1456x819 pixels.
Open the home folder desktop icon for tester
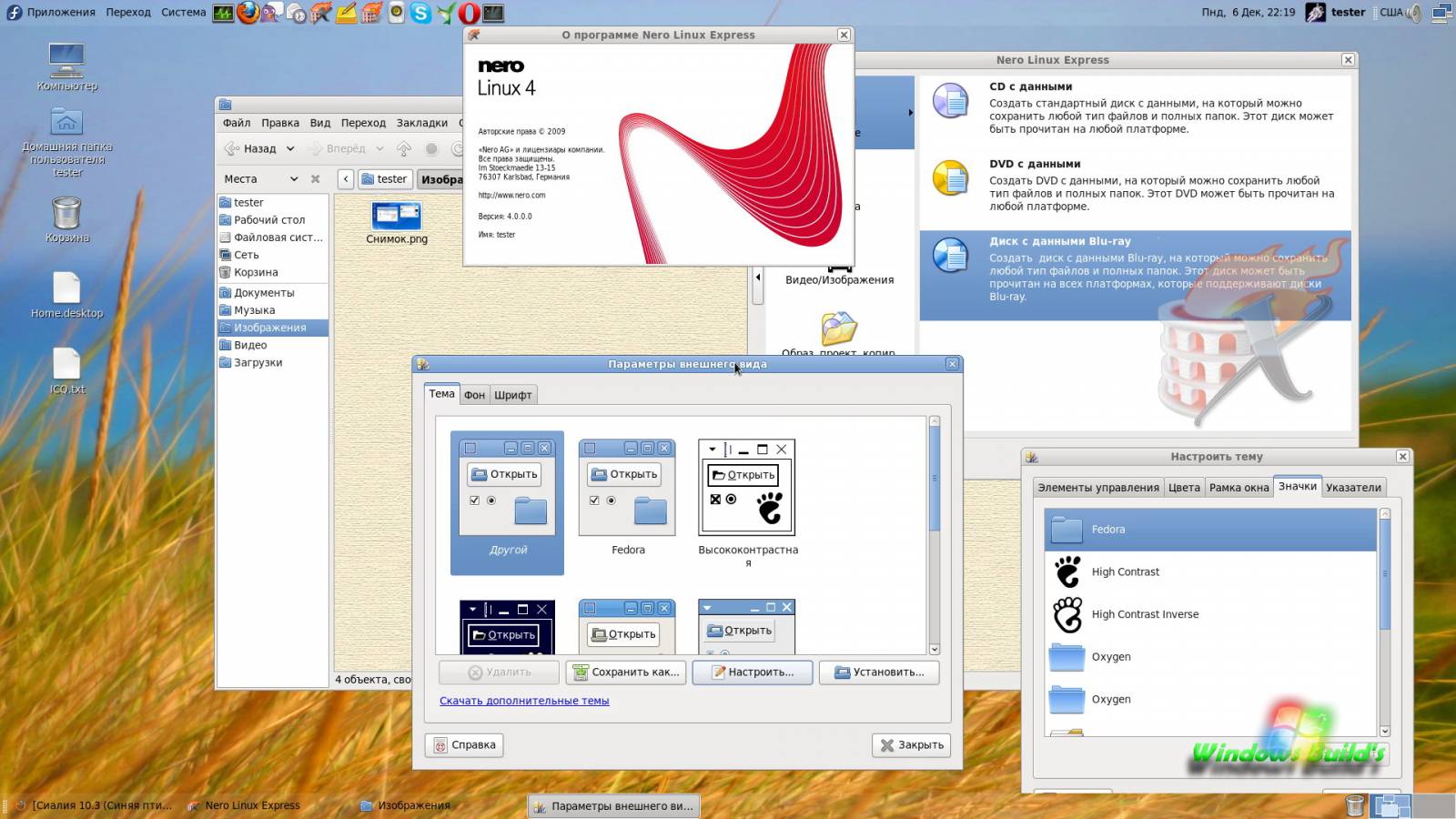(x=67, y=143)
